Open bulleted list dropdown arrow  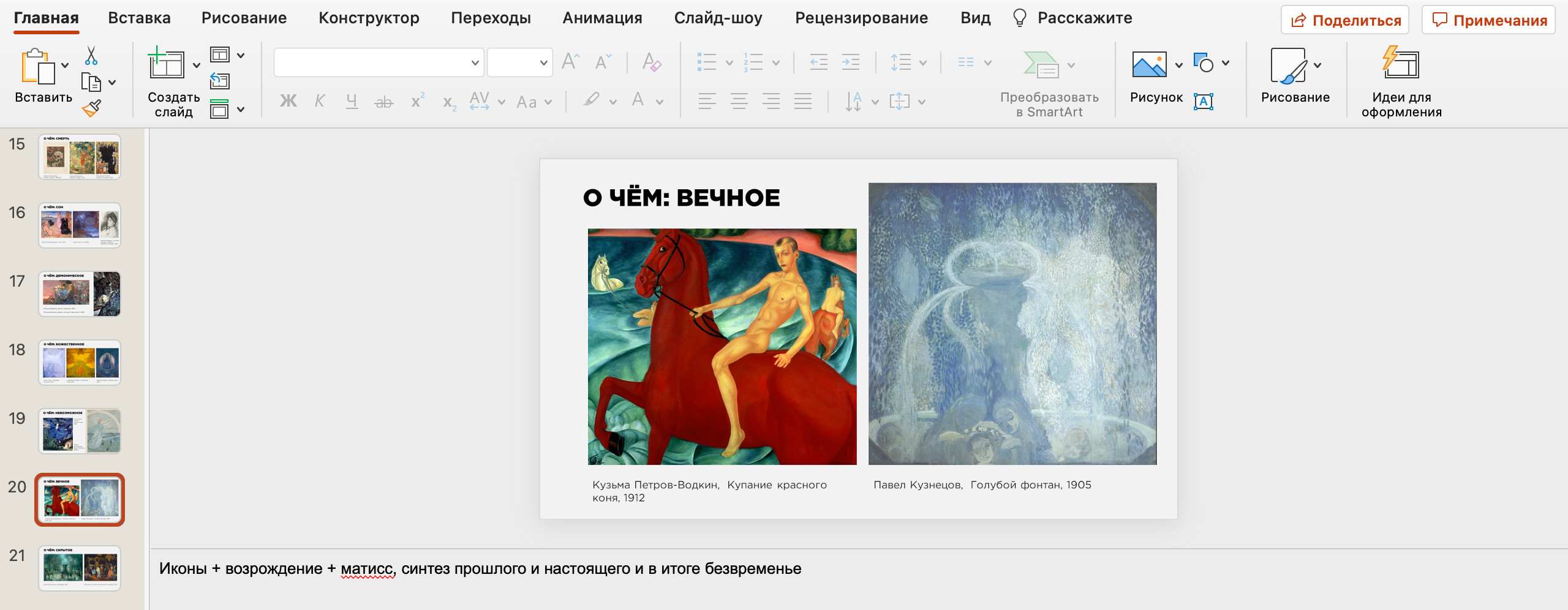[729, 62]
